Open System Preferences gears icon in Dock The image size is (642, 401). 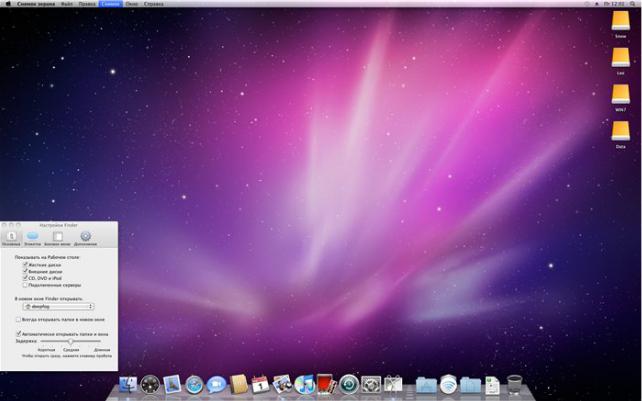point(371,385)
